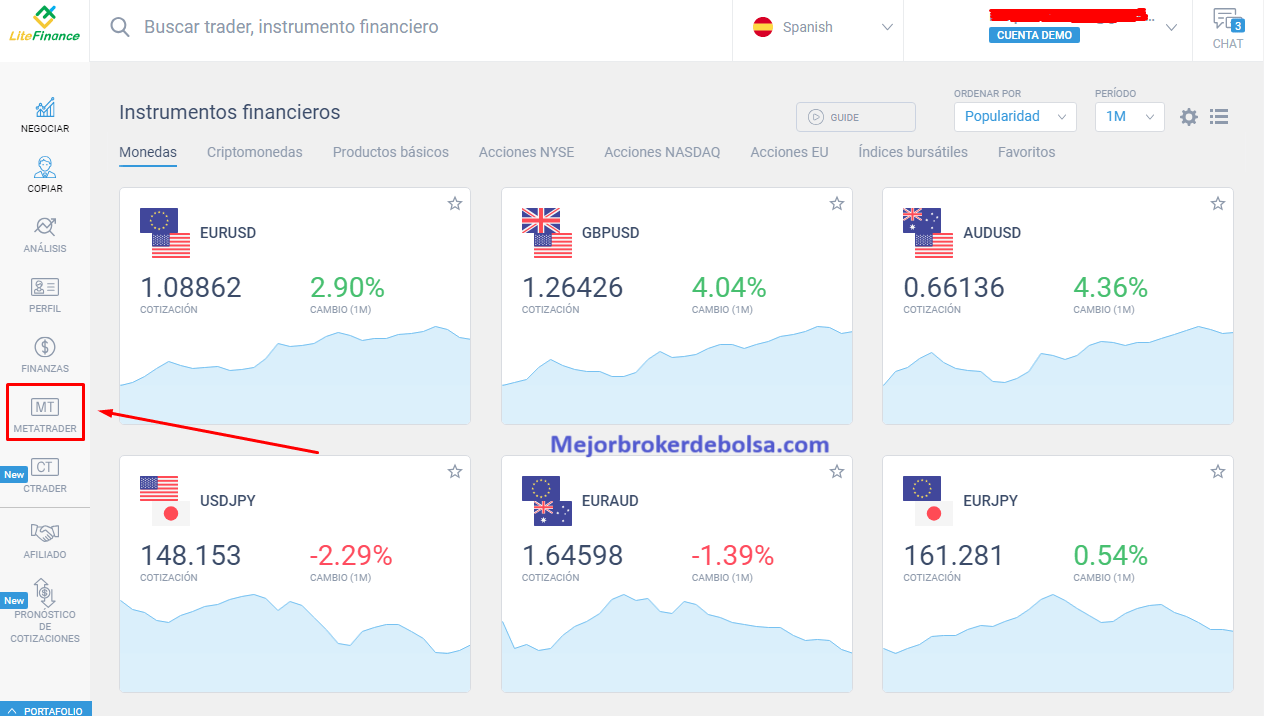1264x716 pixels.
Task: Click the GUIDE button
Action: 856,117
